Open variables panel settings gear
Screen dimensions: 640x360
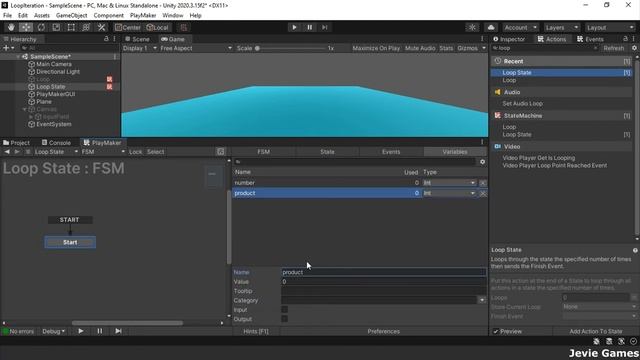point(482,162)
